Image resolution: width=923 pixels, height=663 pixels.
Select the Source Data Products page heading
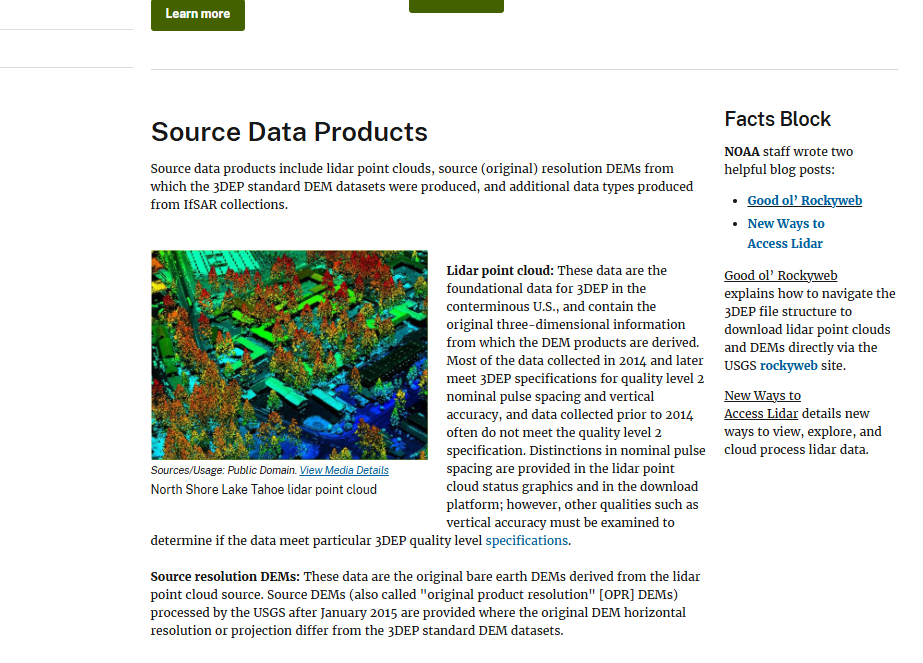pyautogui.click(x=288, y=132)
